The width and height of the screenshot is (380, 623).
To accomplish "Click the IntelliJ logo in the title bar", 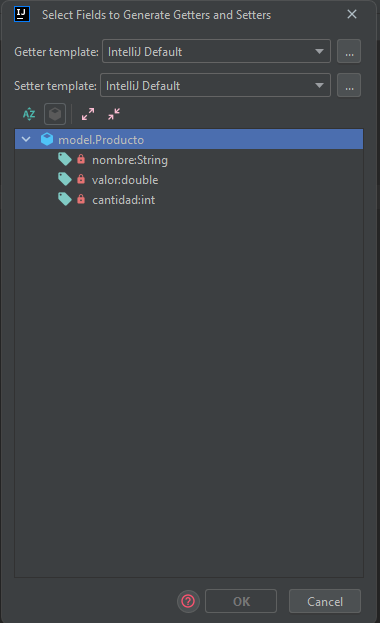I will 22,14.
